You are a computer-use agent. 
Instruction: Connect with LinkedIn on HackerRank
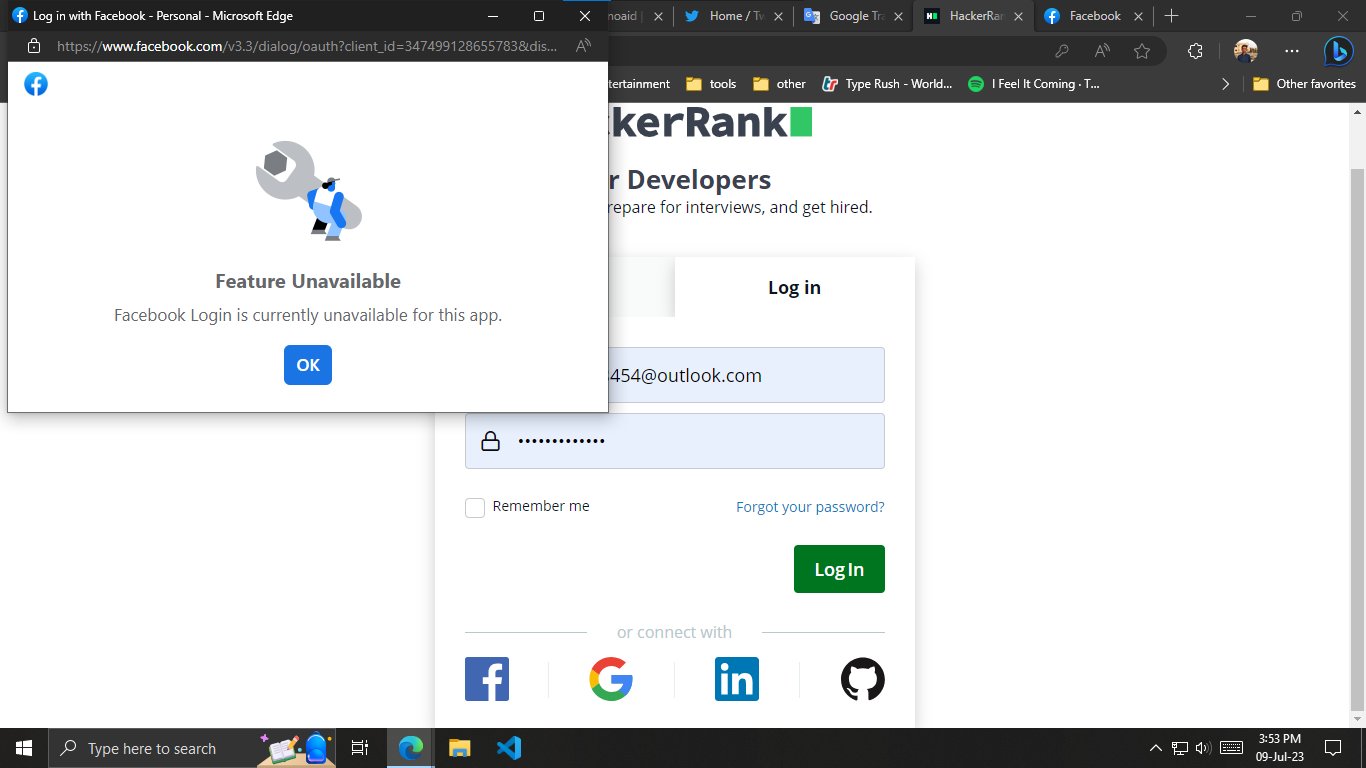737,679
